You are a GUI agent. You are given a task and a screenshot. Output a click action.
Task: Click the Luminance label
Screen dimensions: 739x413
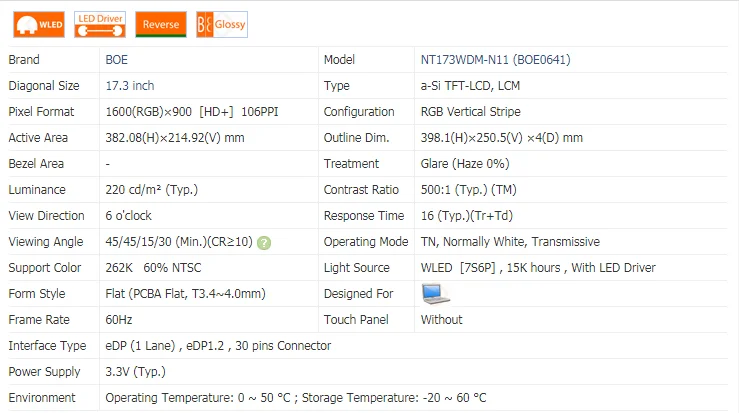click(x=37, y=190)
